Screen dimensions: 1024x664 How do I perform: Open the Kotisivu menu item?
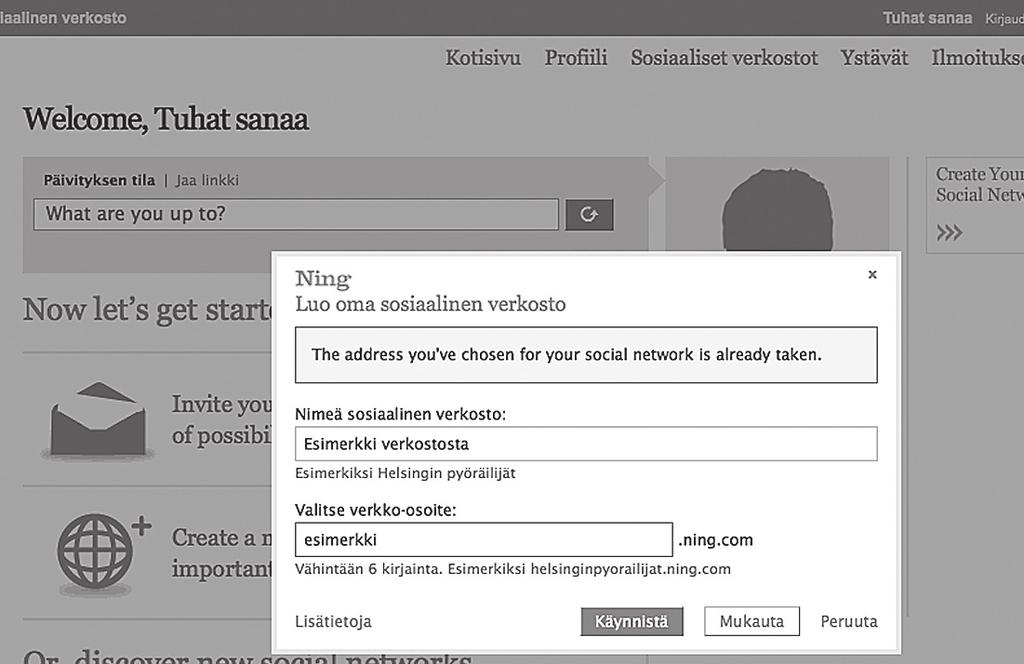pyautogui.click(x=483, y=57)
